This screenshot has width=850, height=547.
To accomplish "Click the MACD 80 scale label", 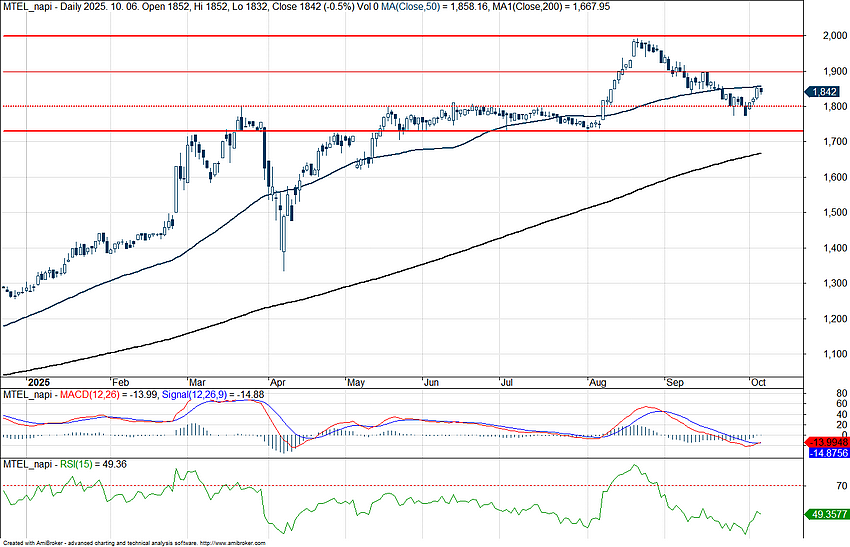I will click(815, 394).
